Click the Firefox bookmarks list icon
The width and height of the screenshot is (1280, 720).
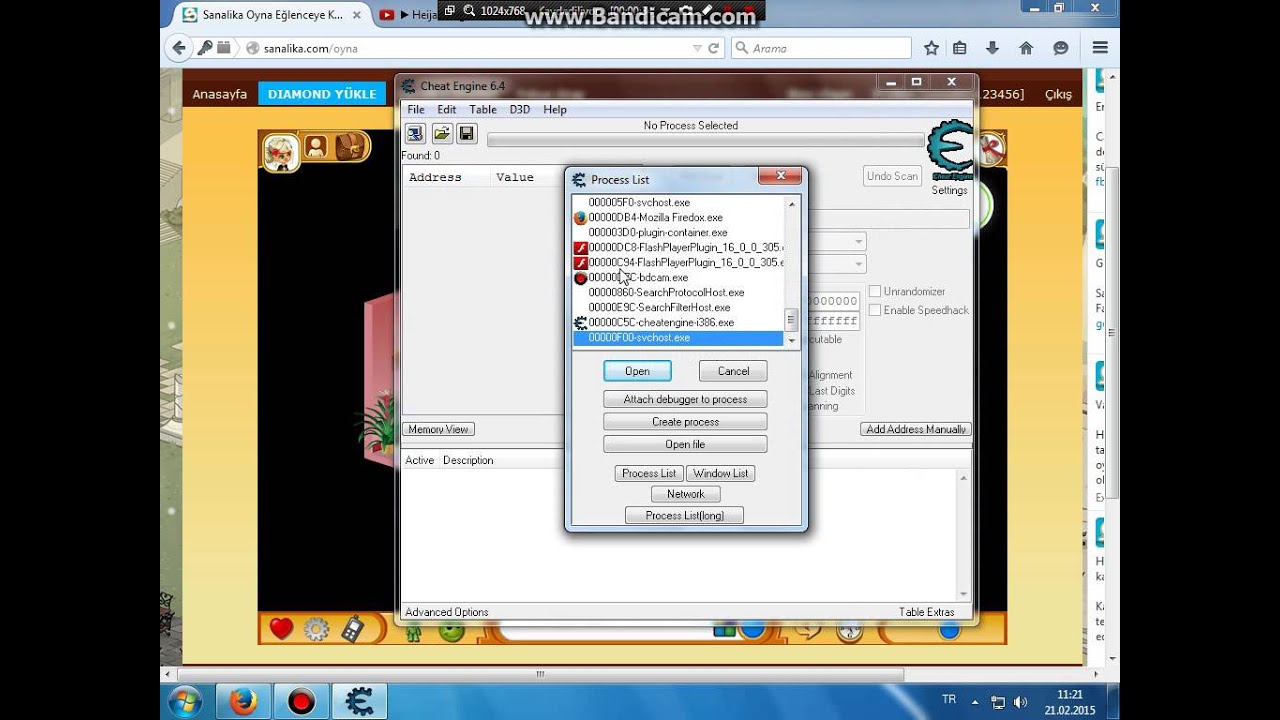[x=960, y=48]
